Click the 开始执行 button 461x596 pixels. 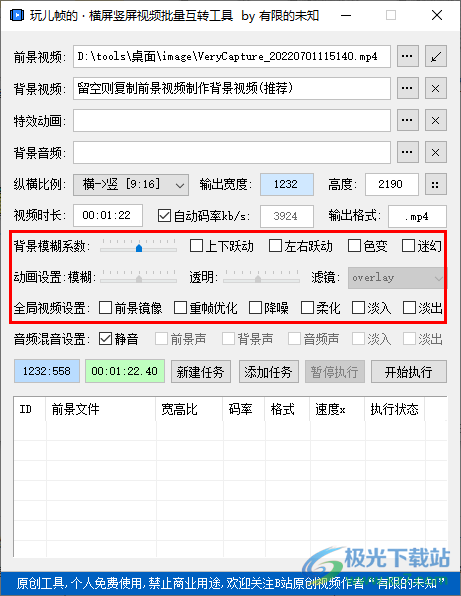pos(409,371)
